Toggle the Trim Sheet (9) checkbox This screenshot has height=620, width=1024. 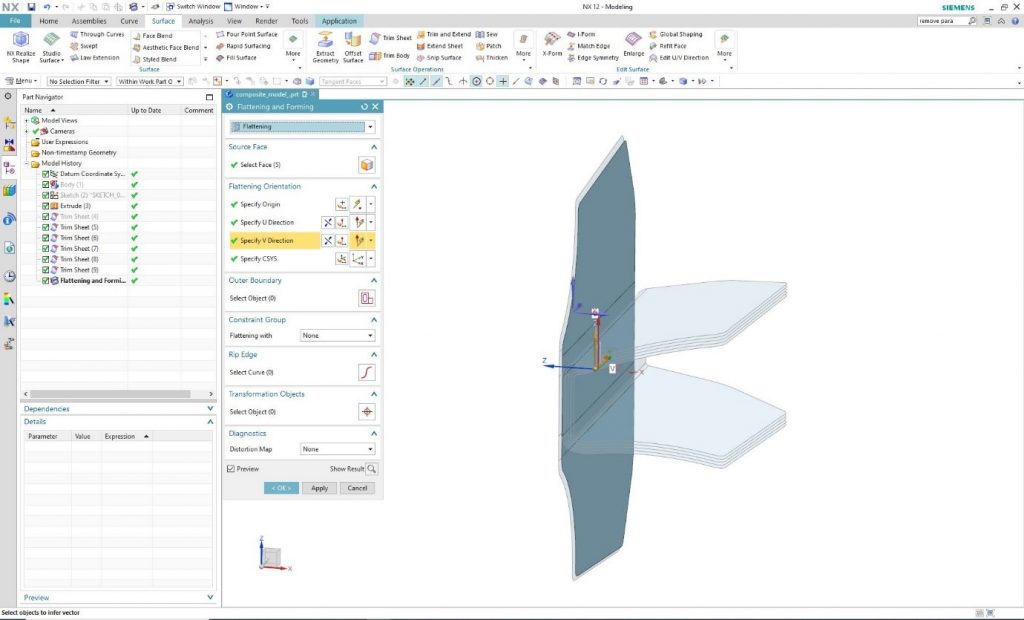click(46, 270)
